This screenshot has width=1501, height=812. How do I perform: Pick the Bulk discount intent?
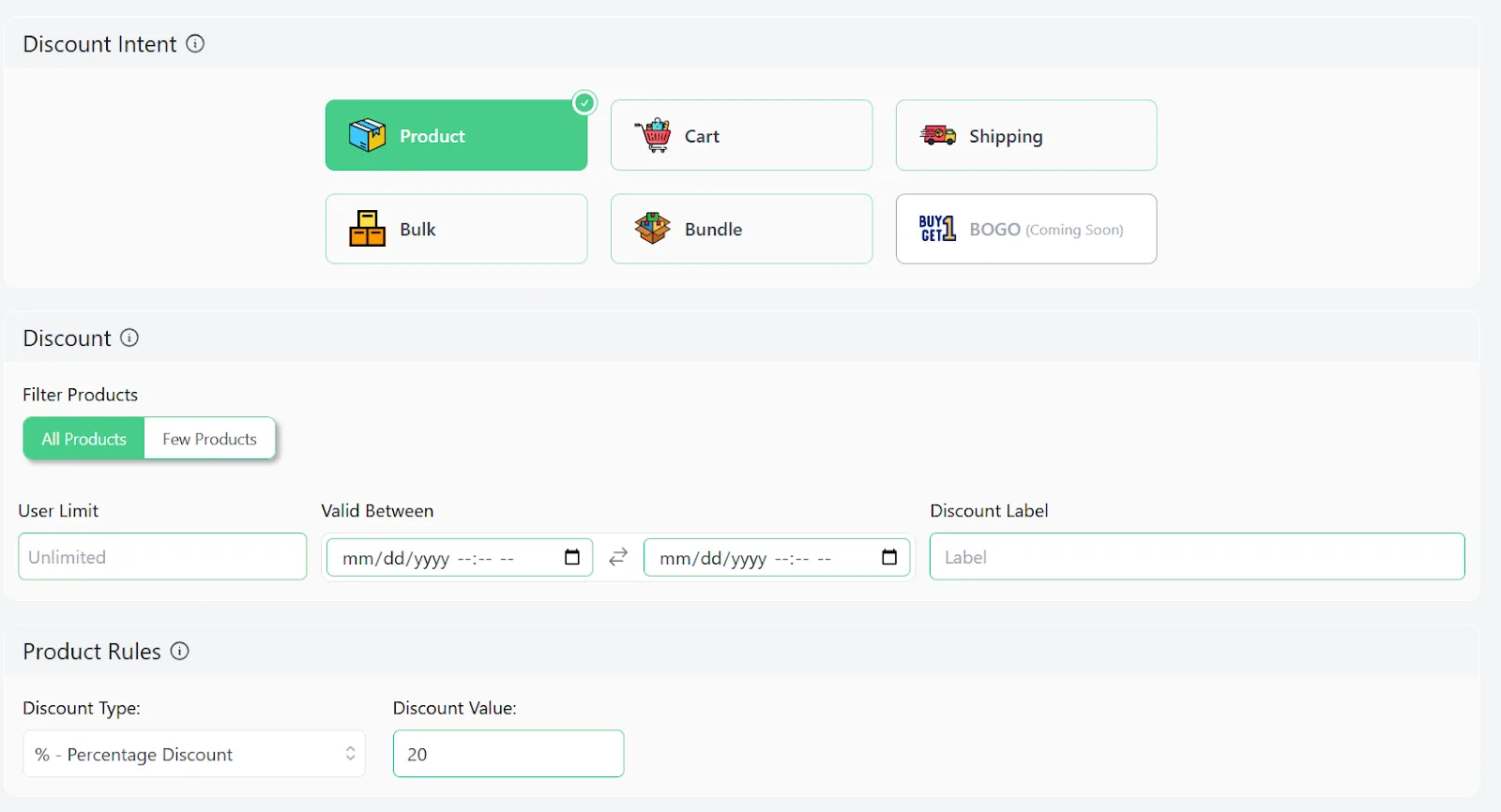pyautogui.click(x=456, y=229)
